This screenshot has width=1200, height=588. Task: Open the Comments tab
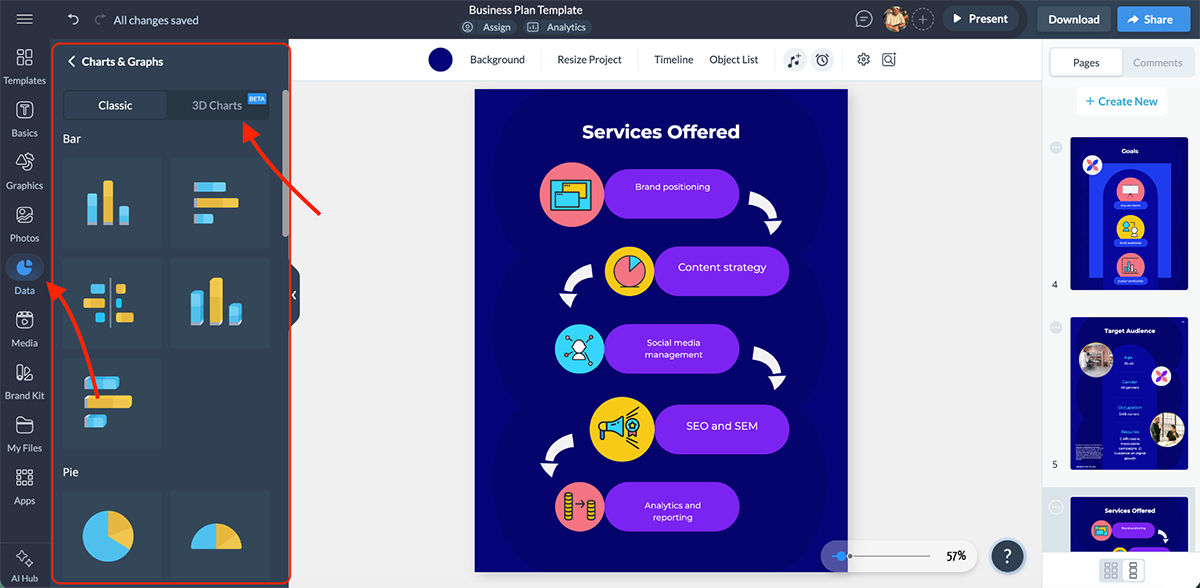tap(1157, 62)
